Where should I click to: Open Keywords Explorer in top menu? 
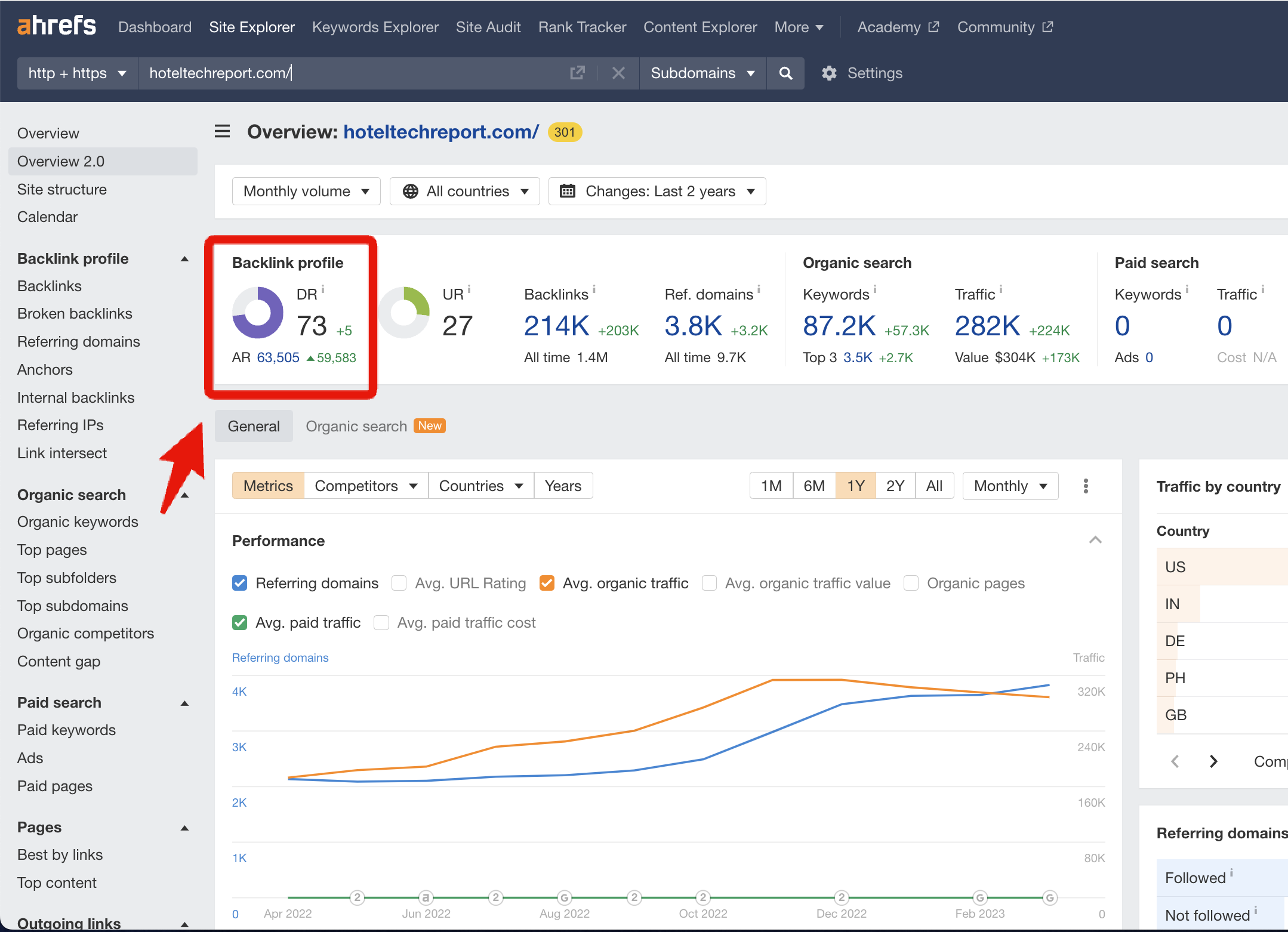pos(375,27)
